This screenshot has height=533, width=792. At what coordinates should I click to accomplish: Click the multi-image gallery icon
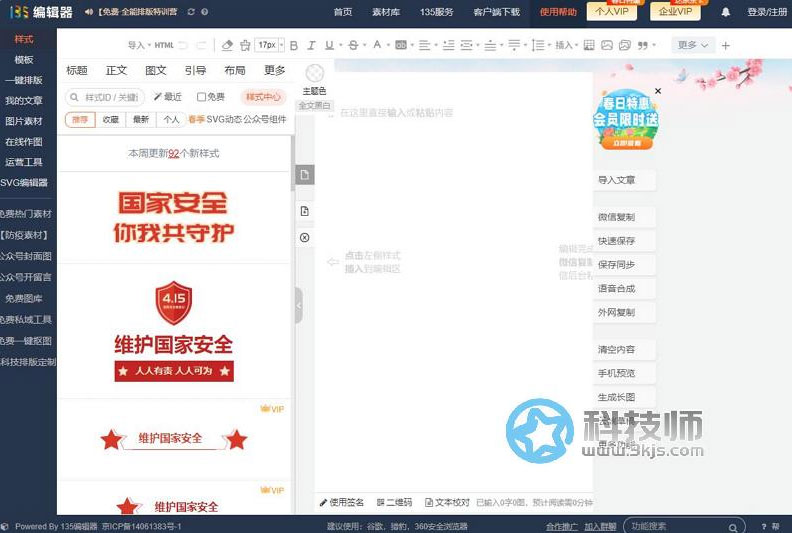click(625, 45)
